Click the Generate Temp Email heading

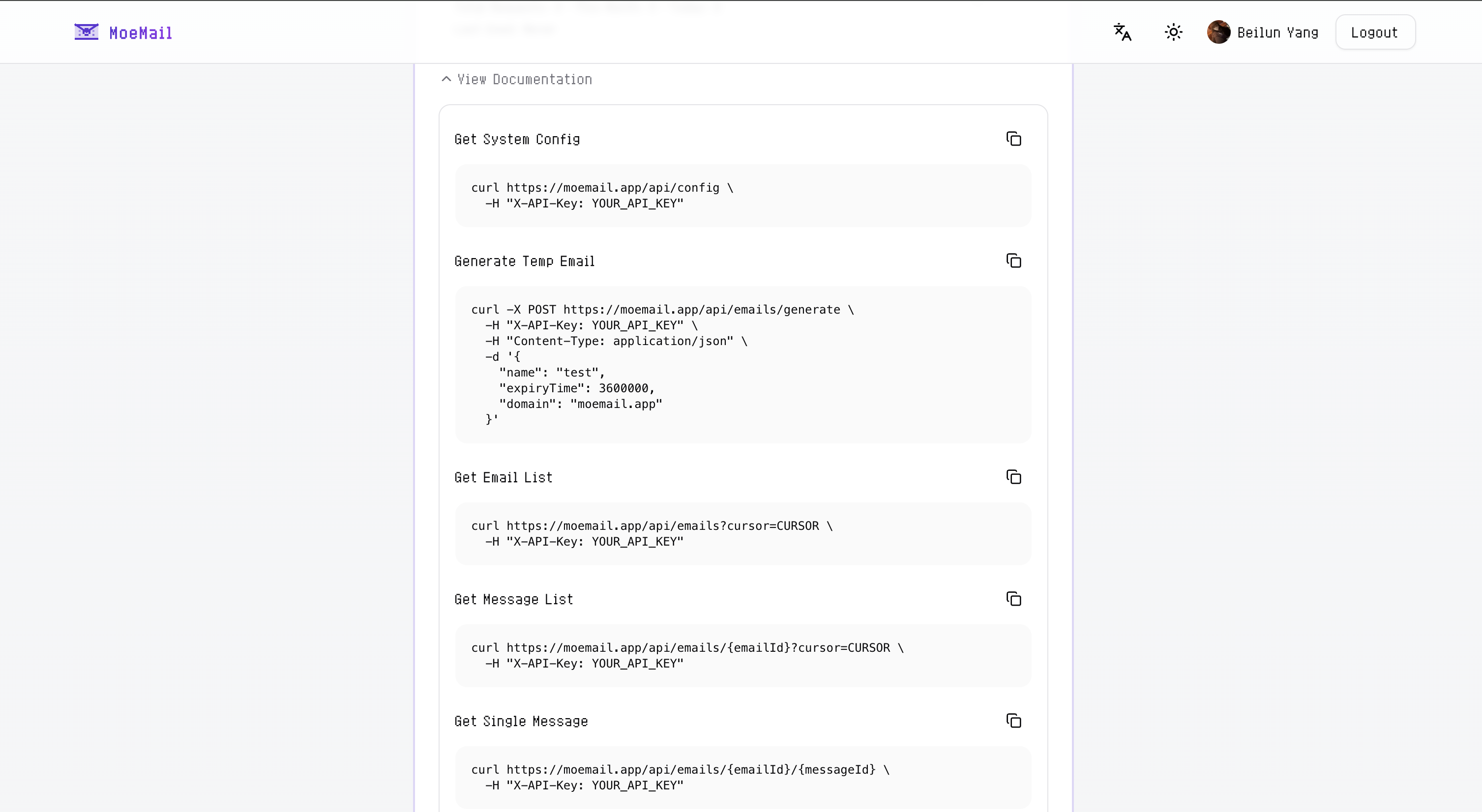pyautogui.click(x=524, y=261)
